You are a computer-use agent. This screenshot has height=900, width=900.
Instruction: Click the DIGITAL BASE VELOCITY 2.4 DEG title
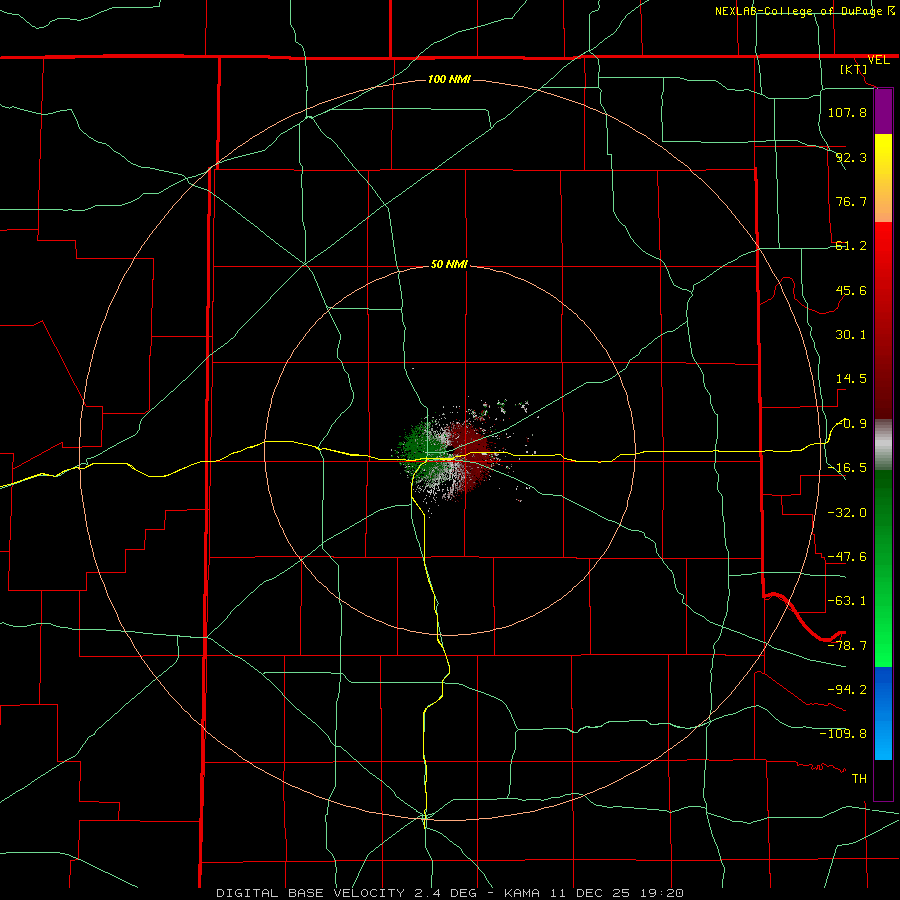click(x=346, y=893)
